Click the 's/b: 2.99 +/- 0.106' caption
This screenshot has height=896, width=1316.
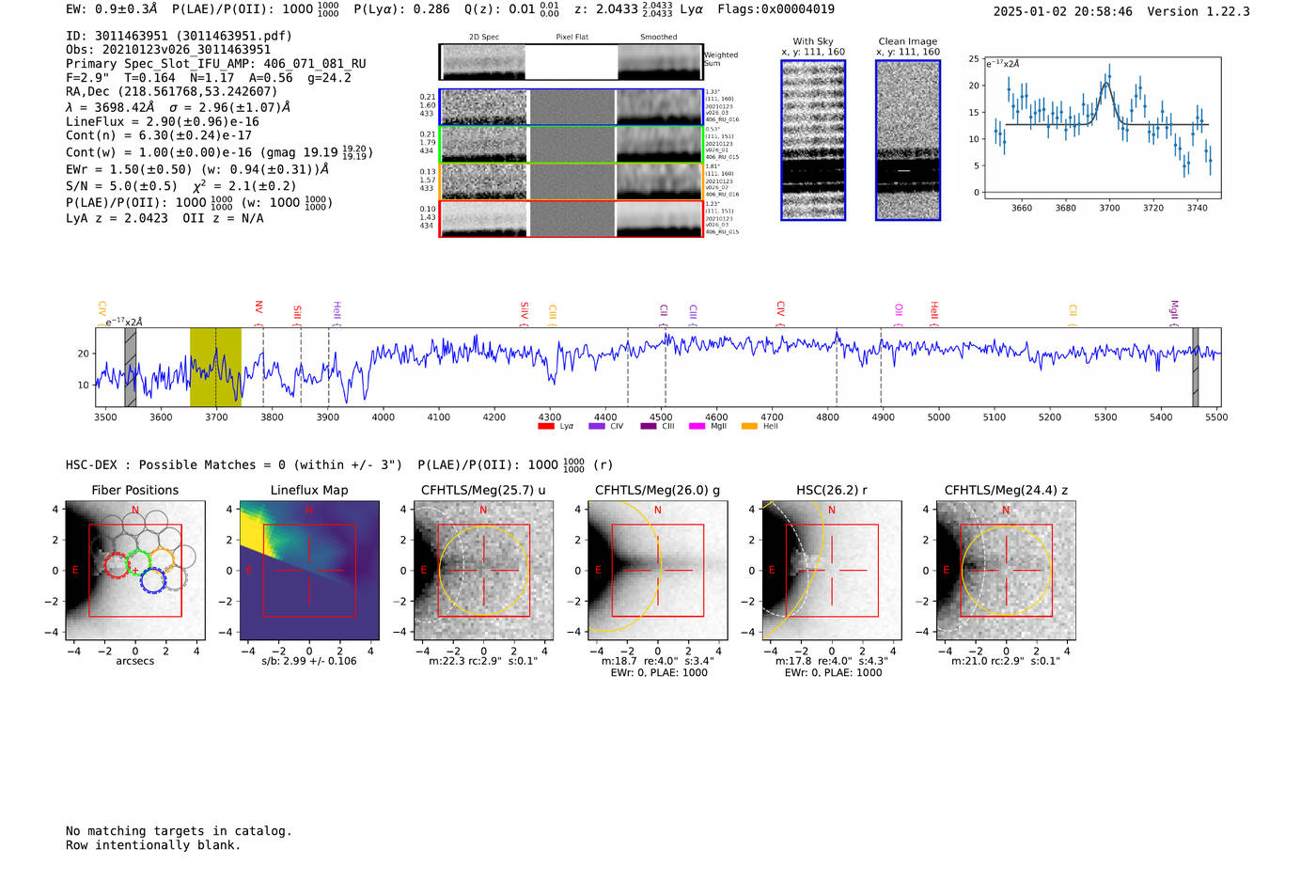[x=309, y=661]
